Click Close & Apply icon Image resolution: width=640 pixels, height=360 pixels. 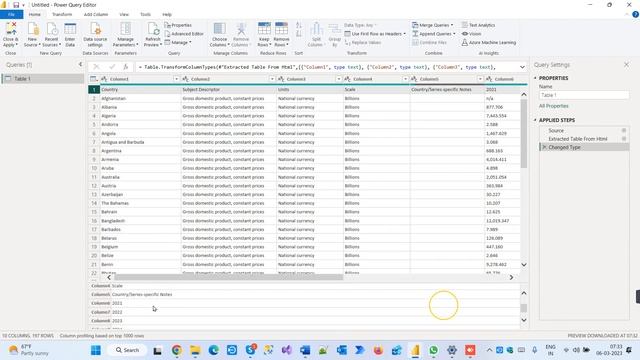(11, 29)
